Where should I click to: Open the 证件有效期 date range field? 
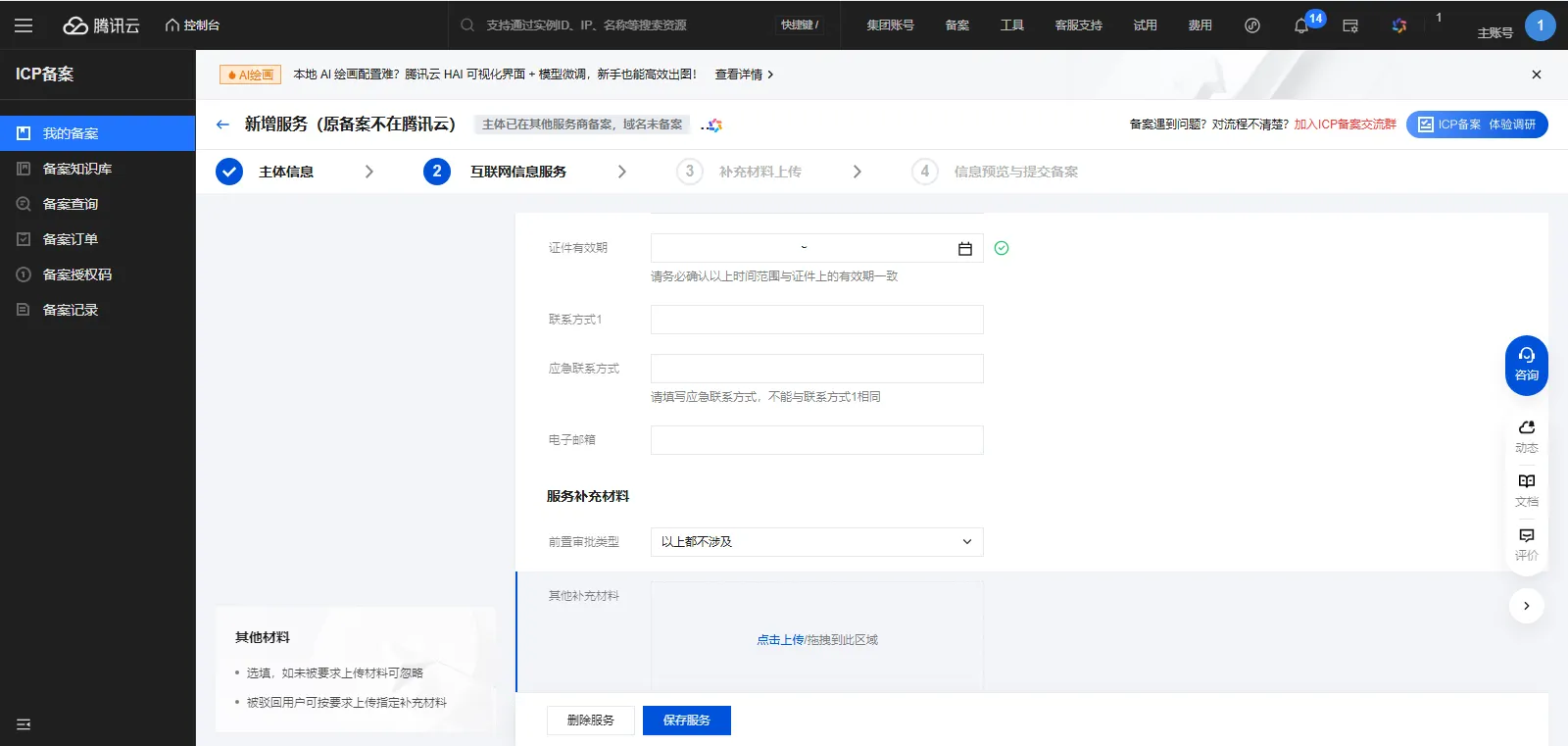[817, 248]
